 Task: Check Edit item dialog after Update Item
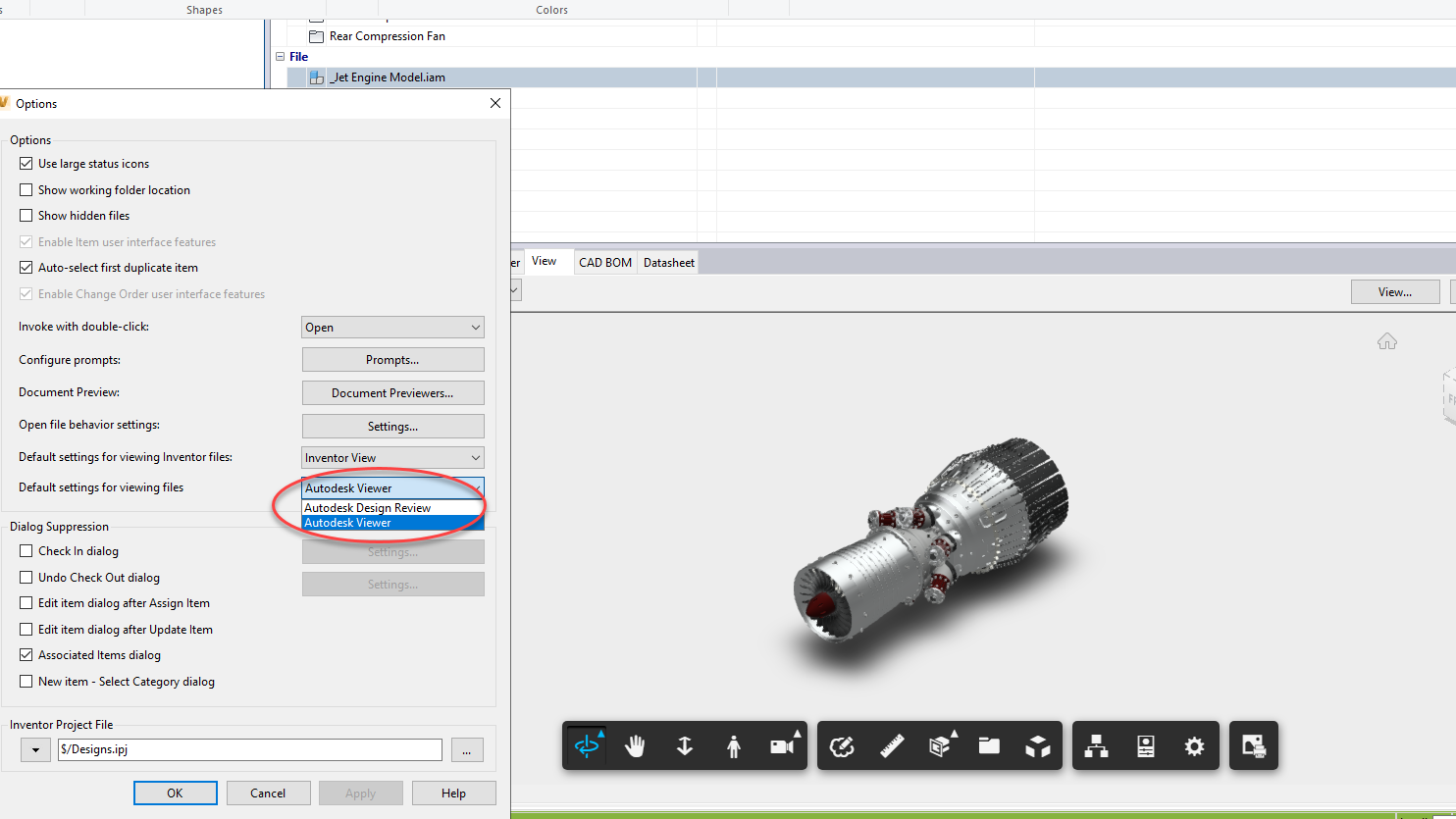(26, 630)
